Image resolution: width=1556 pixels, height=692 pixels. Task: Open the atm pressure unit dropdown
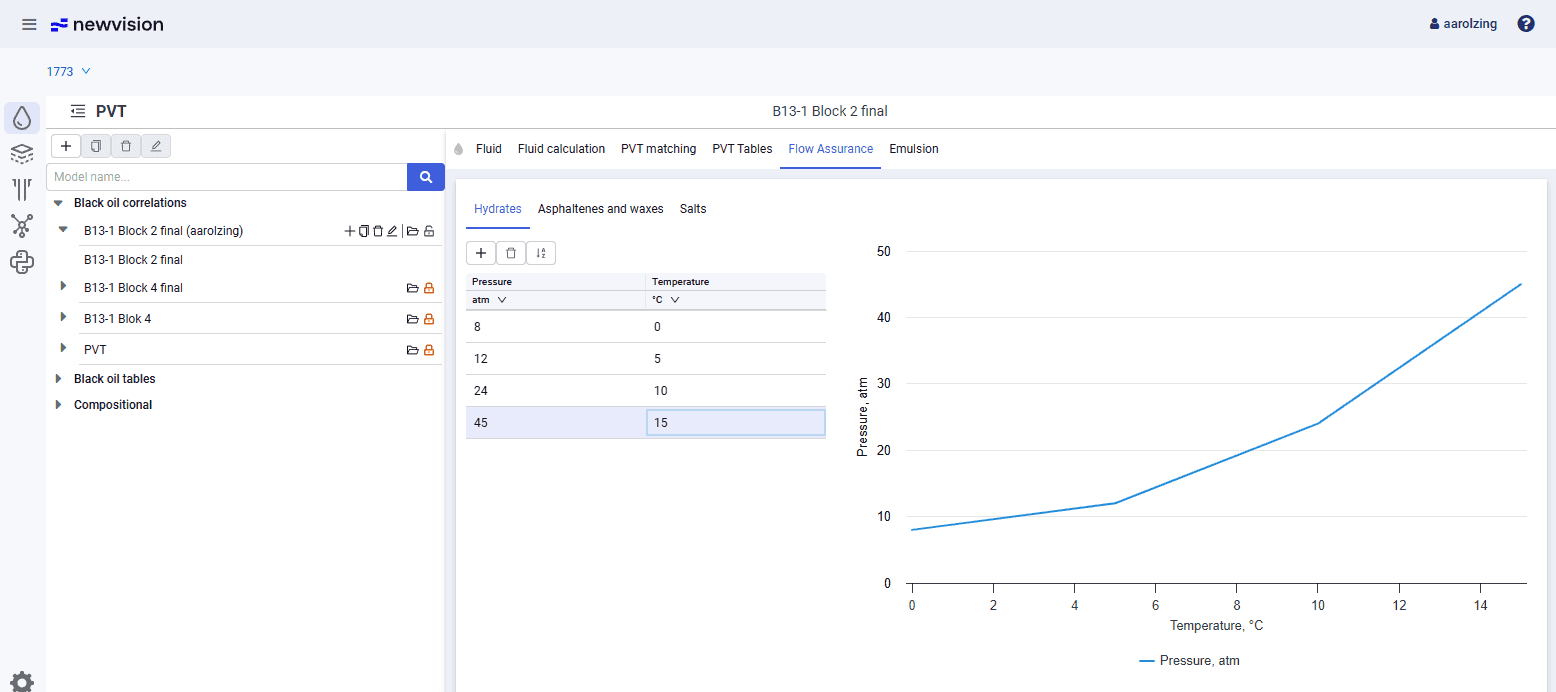(490, 299)
